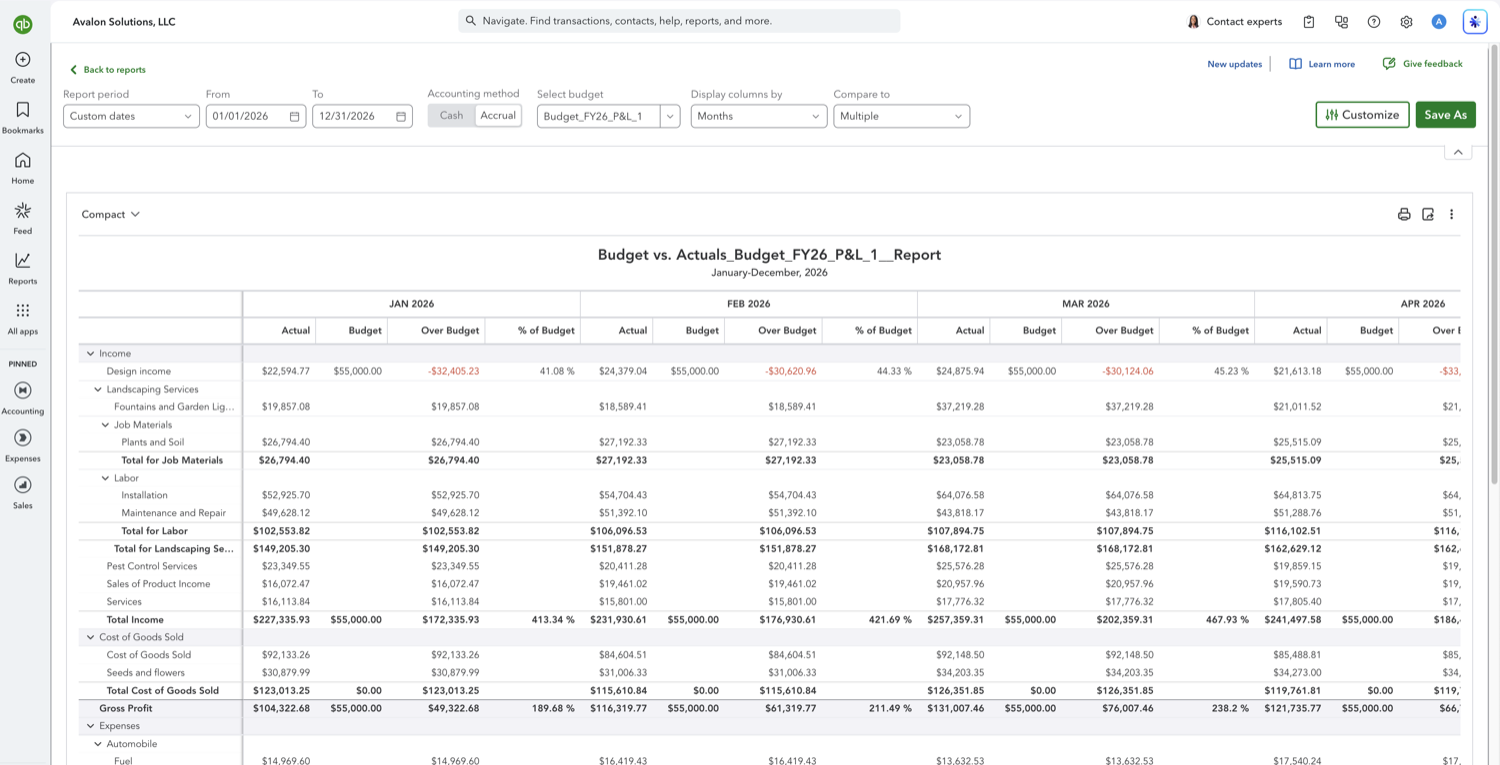Open the Select budget dropdown arrow

coord(671,116)
